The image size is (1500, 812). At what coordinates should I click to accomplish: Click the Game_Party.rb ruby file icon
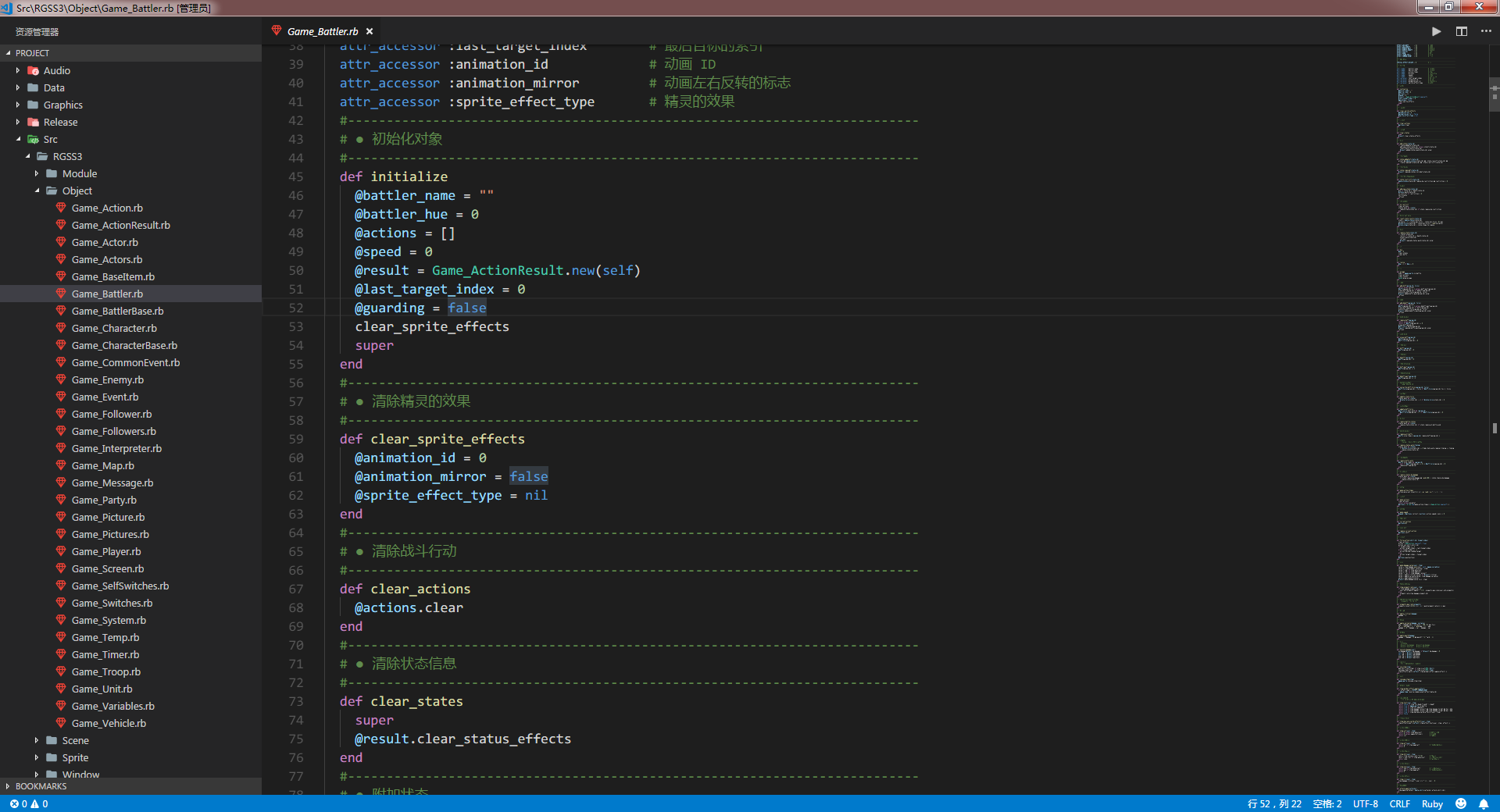pyautogui.click(x=61, y=500)
